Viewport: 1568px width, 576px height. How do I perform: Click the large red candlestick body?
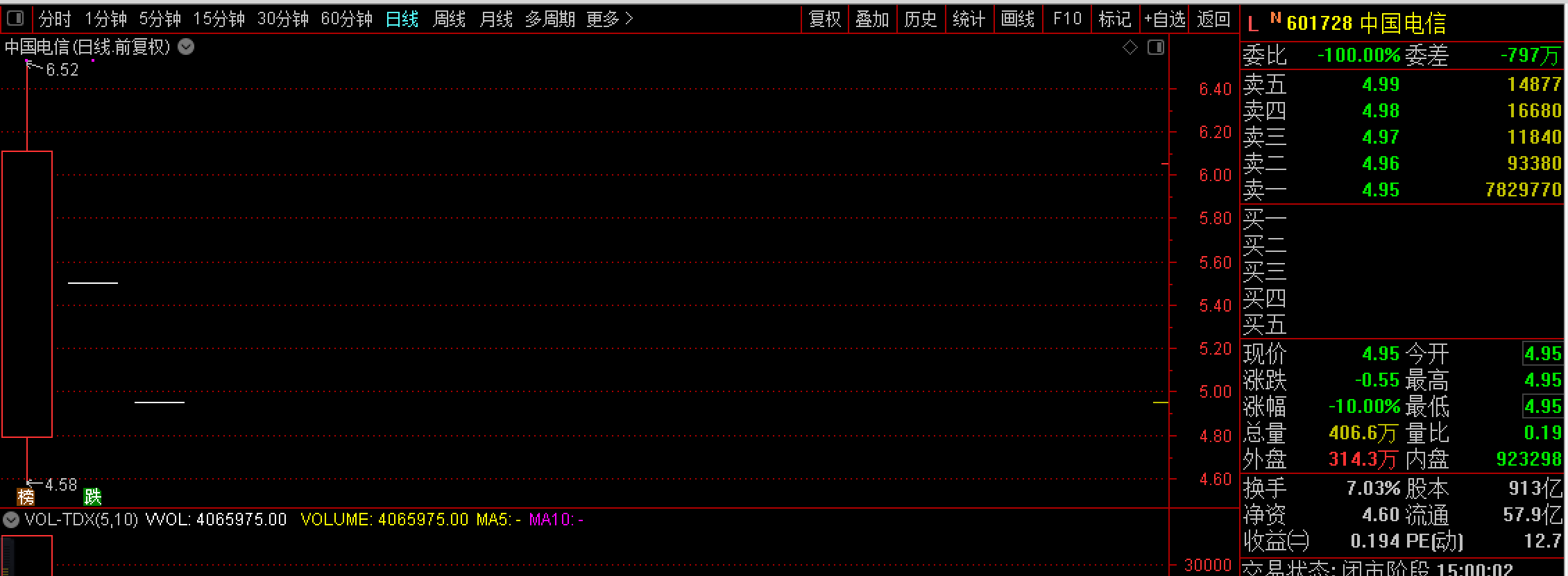click(x=27, y=294)
